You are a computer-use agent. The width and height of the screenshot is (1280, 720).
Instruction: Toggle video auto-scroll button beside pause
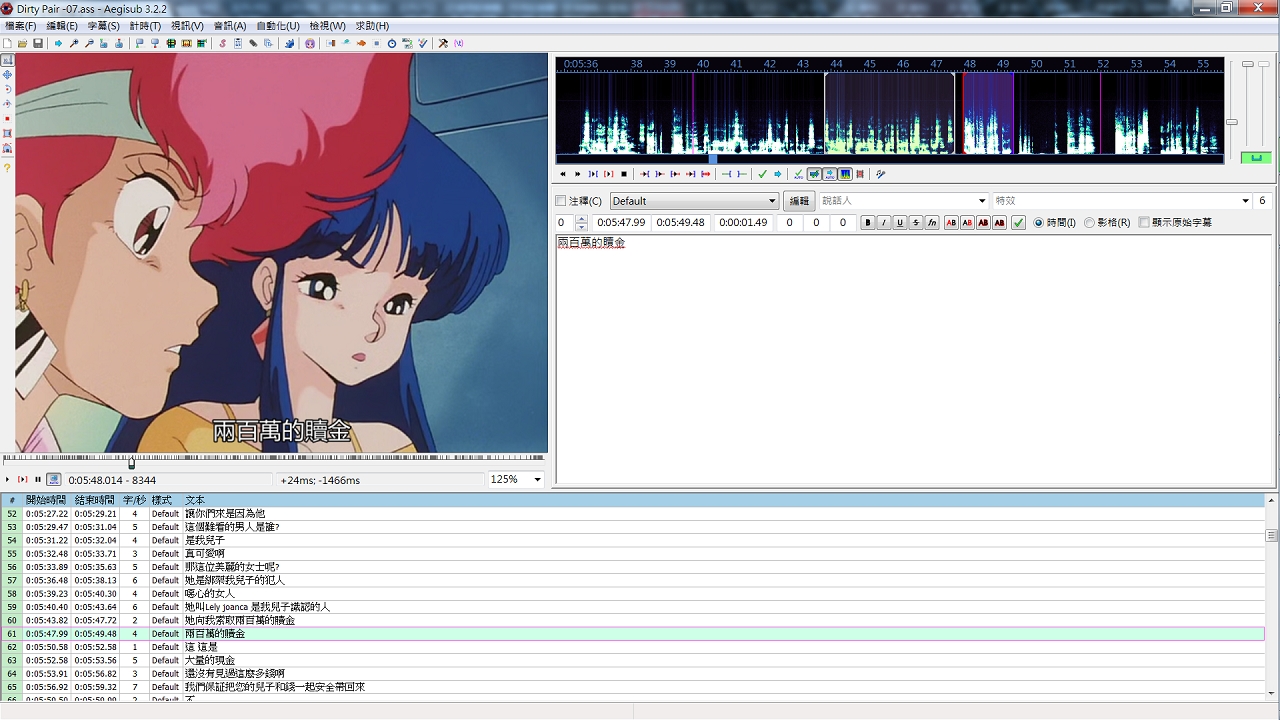(x=54, y=480)
